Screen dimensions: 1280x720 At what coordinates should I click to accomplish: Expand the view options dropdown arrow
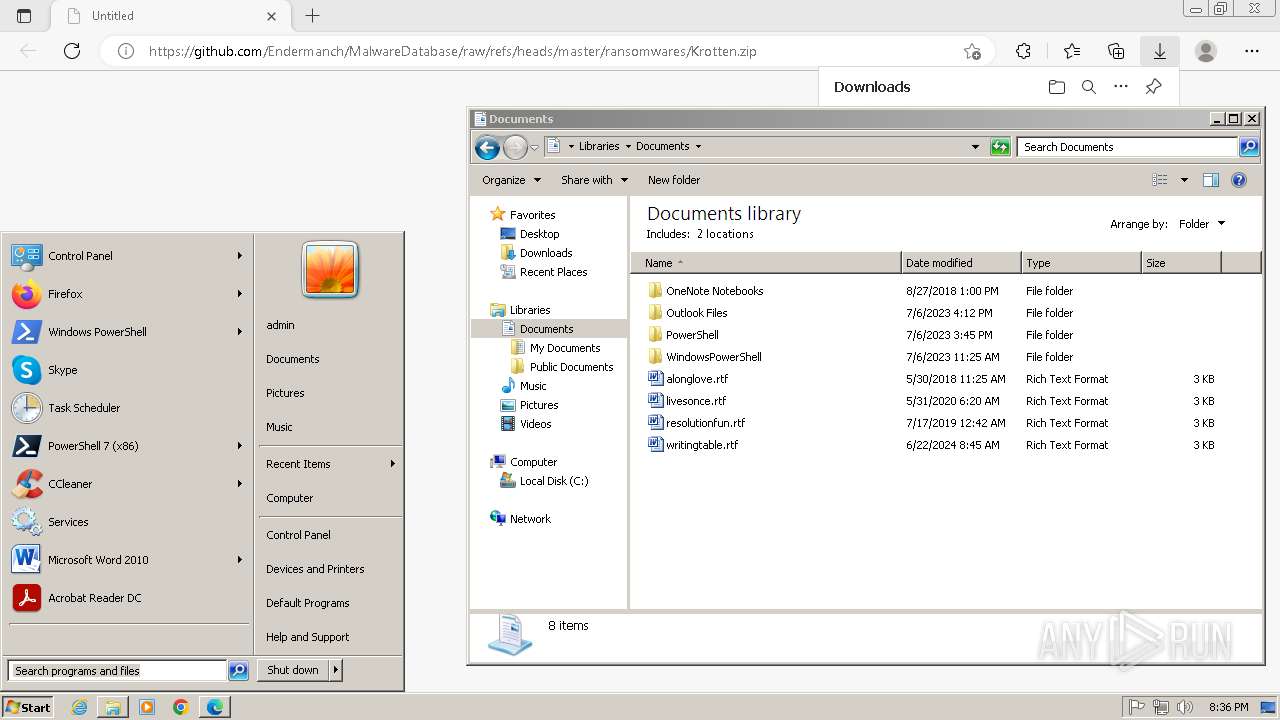click(x=1184, y=180)
